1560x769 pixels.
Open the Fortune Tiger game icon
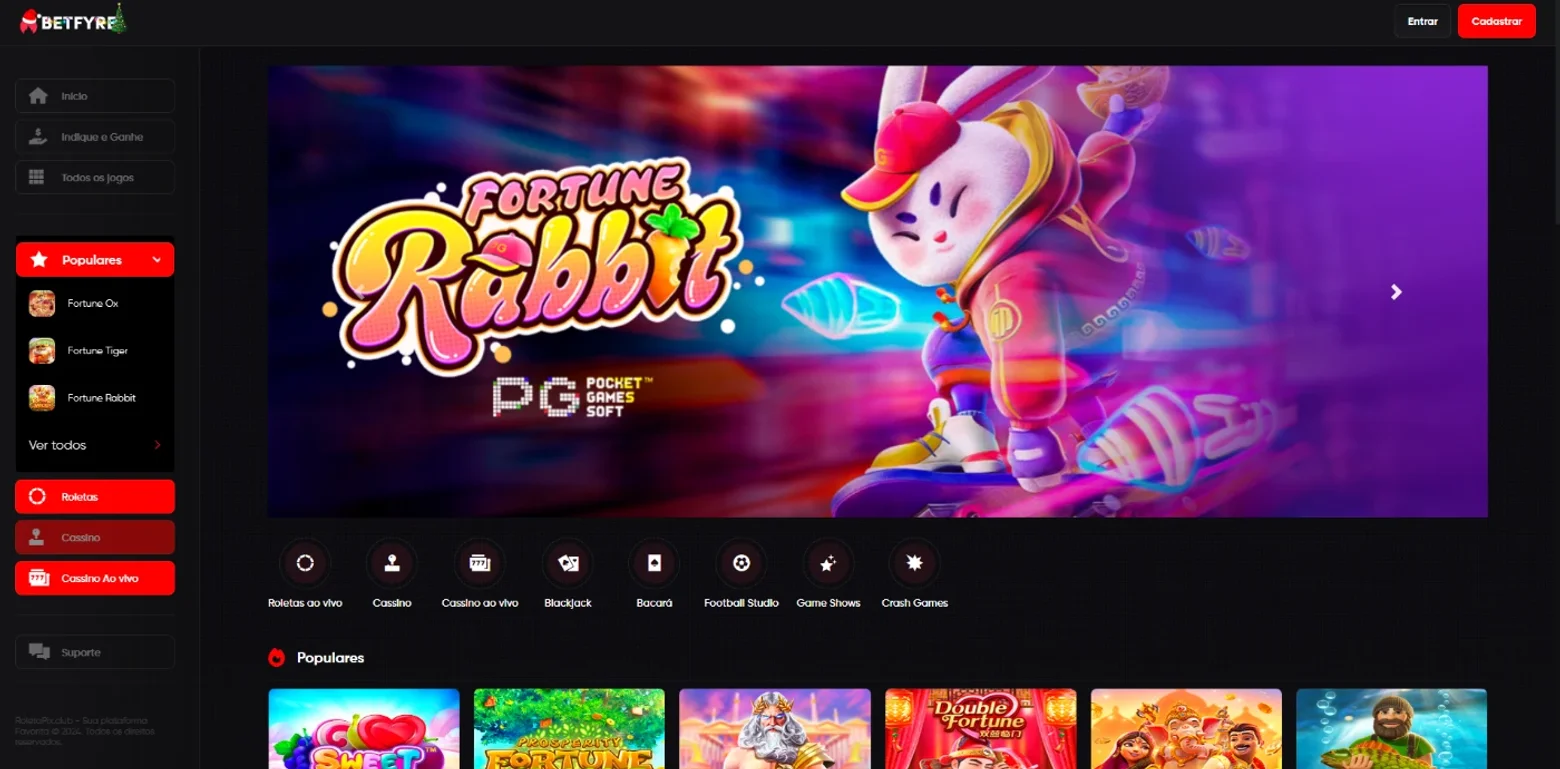click(42, 351)
